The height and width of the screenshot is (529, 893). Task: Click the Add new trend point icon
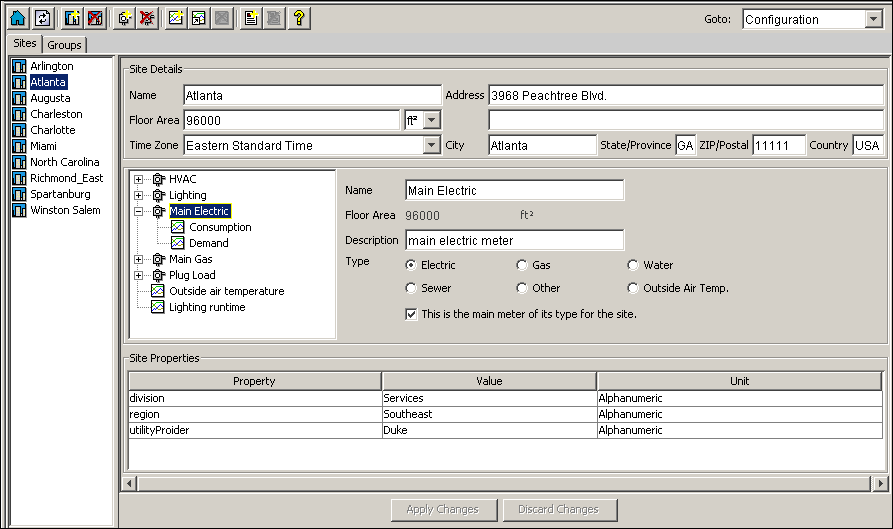tap(176, 18)
